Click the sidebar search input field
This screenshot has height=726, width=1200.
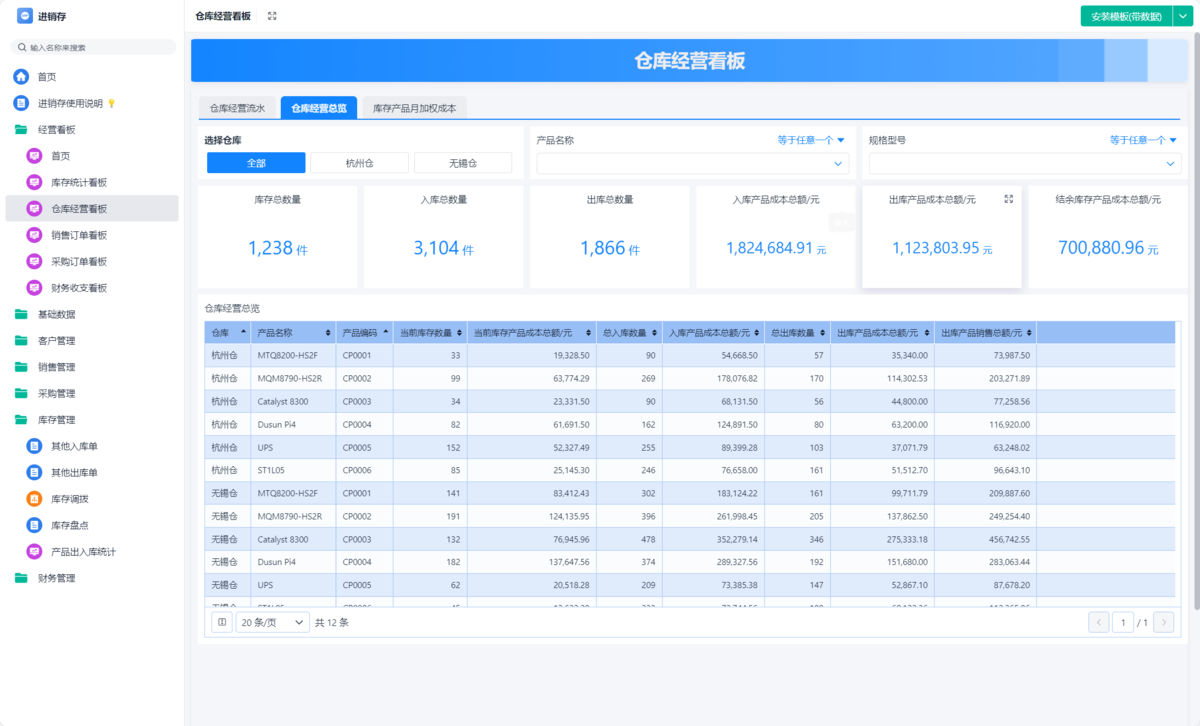93,47
